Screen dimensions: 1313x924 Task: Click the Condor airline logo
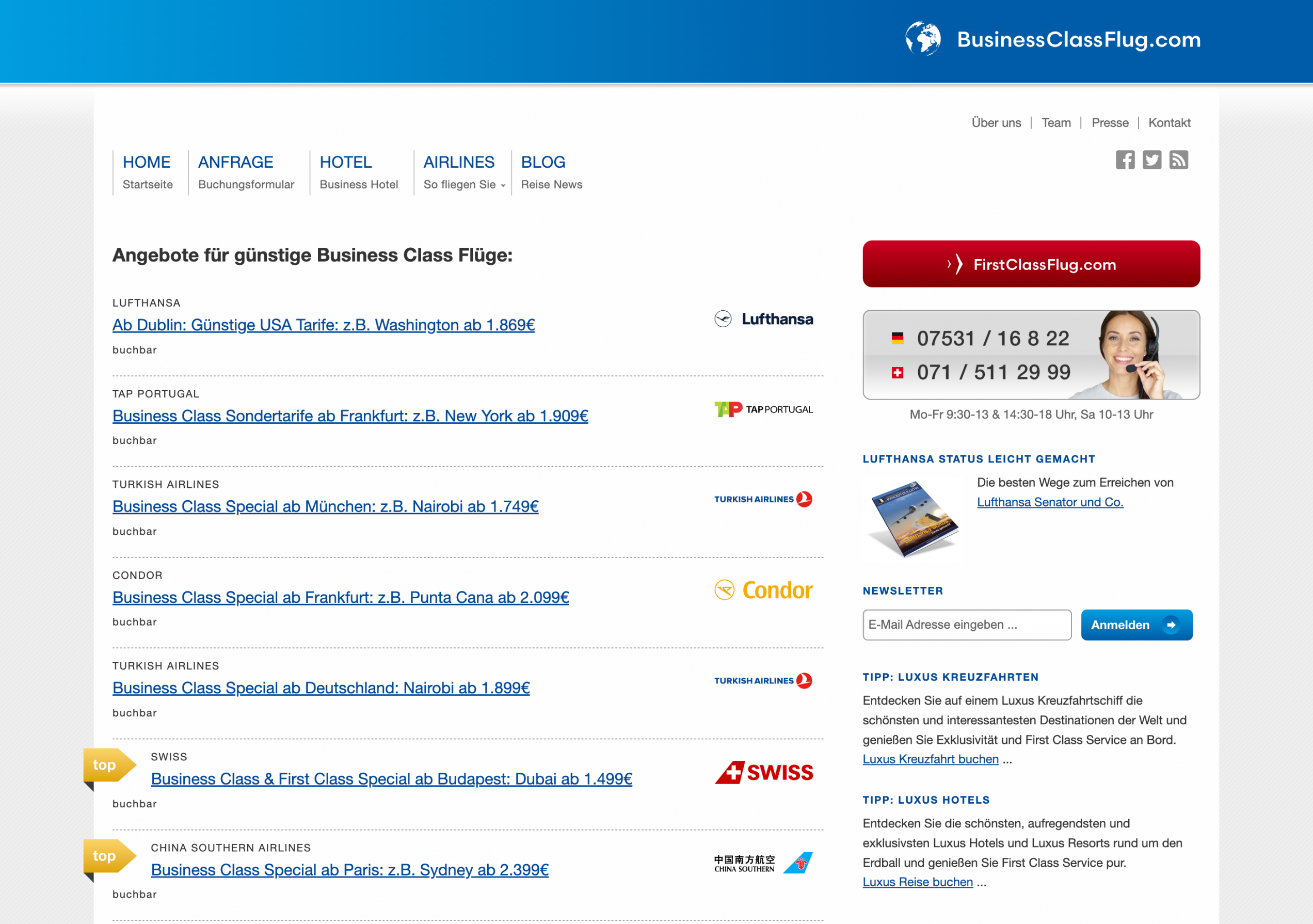point(763,590)
